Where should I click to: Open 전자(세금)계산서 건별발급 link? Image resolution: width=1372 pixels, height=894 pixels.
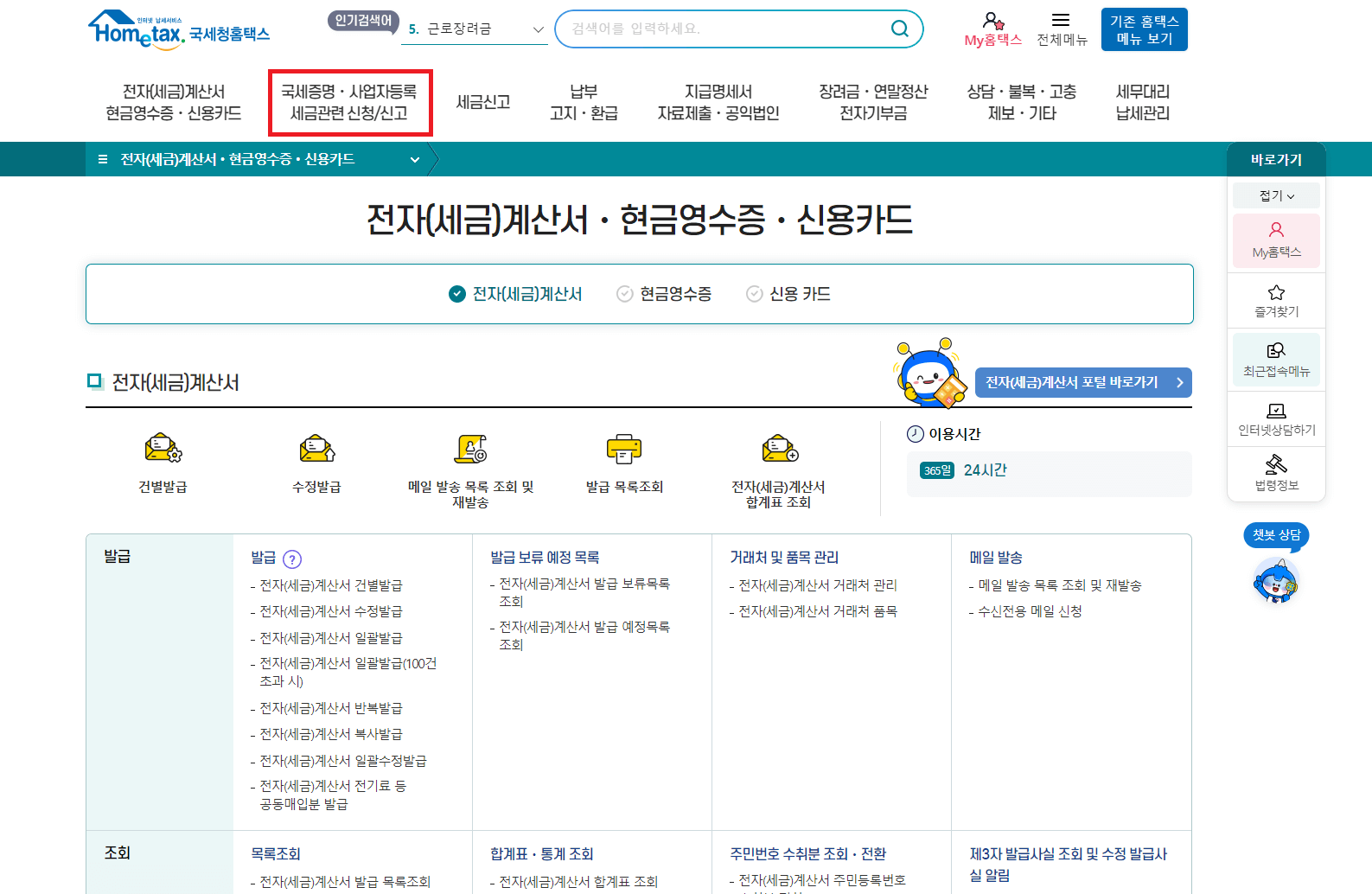331,585
